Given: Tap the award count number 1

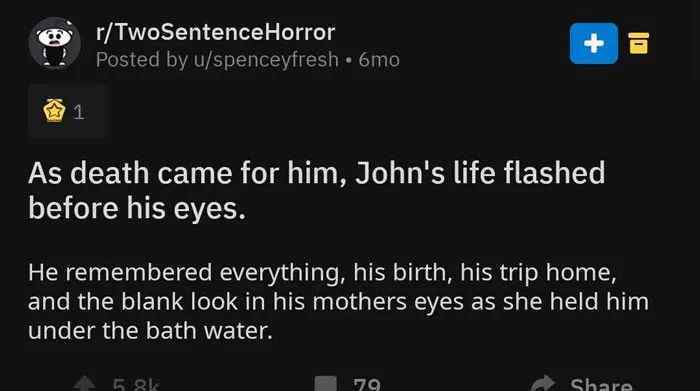Looking at the screenshot, I should 79,112.
